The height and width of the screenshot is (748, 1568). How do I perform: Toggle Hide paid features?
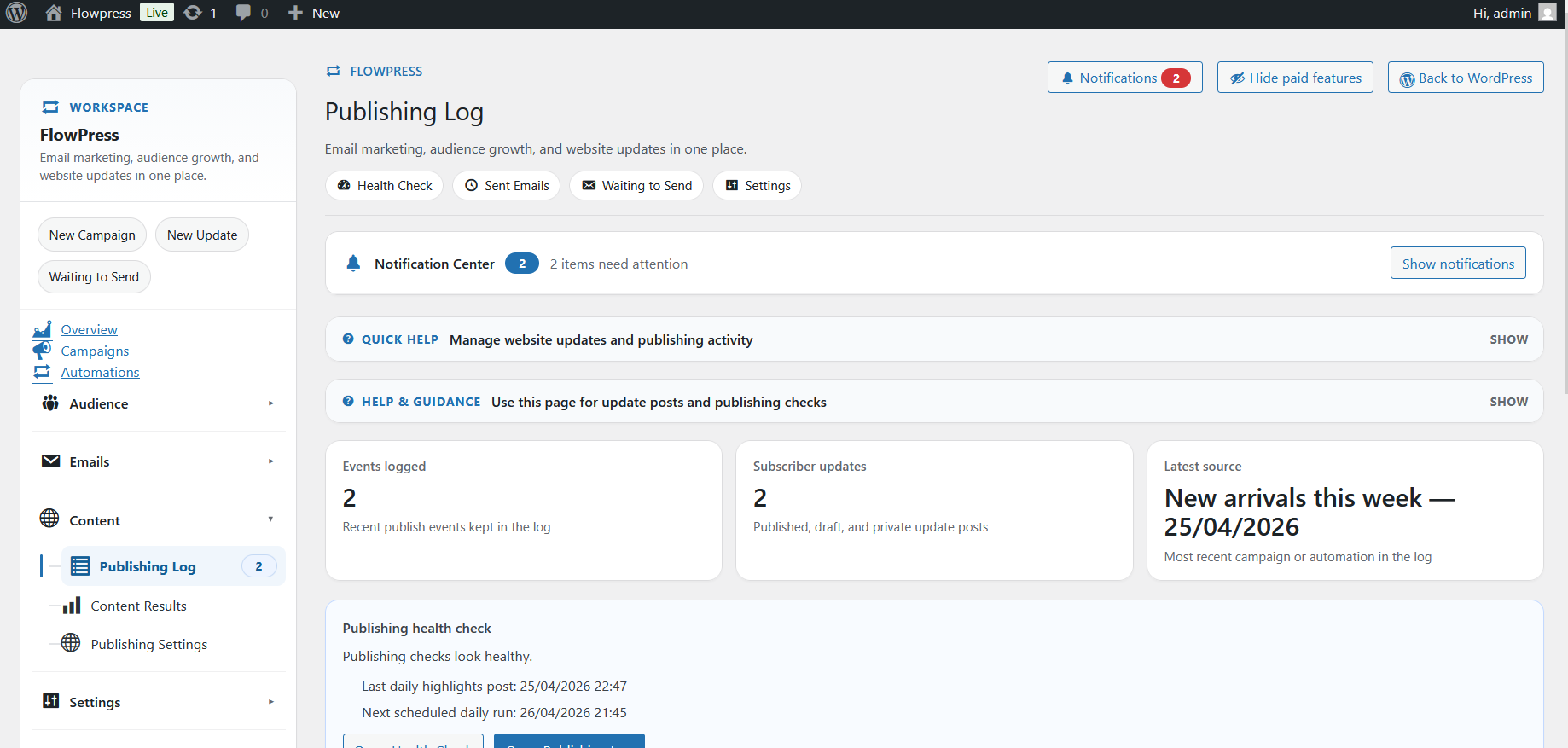click(x=1295, y=78)
